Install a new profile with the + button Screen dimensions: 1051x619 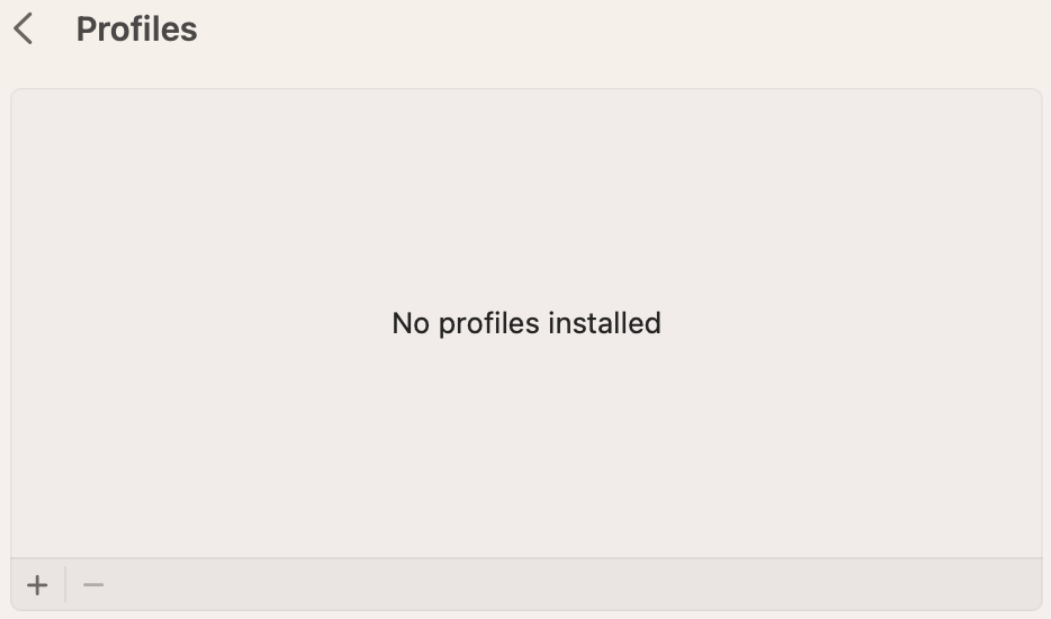[x=38, y=585]
